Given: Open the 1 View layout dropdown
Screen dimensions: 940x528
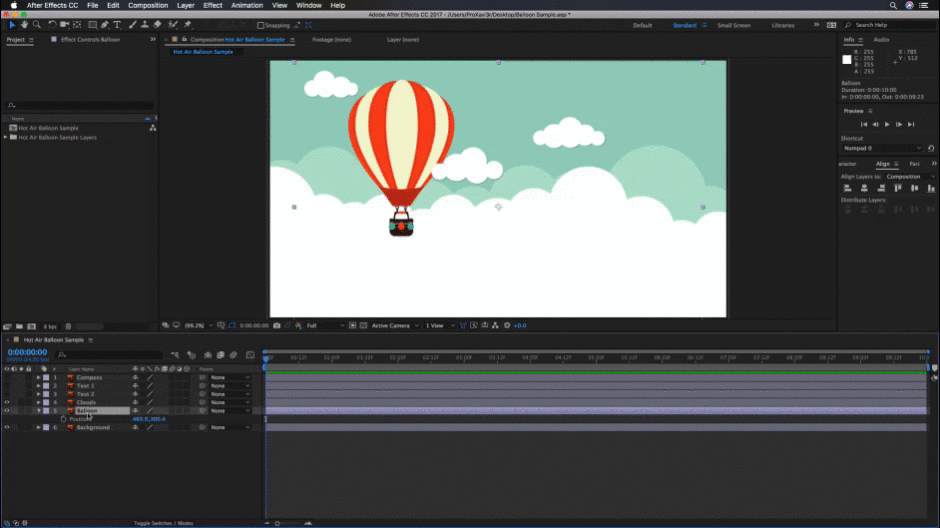Looking at the screenshot, I should (x=439, y=325).
